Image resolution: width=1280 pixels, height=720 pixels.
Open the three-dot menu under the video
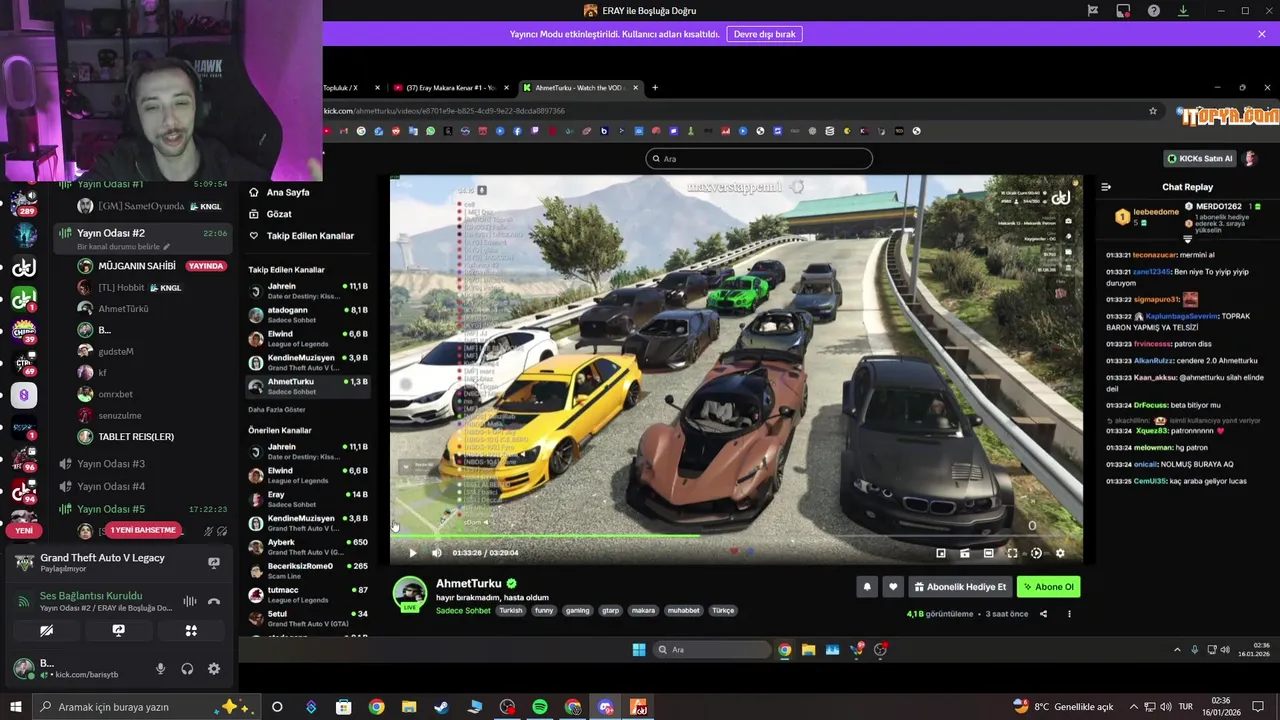tap(1069, 614)
